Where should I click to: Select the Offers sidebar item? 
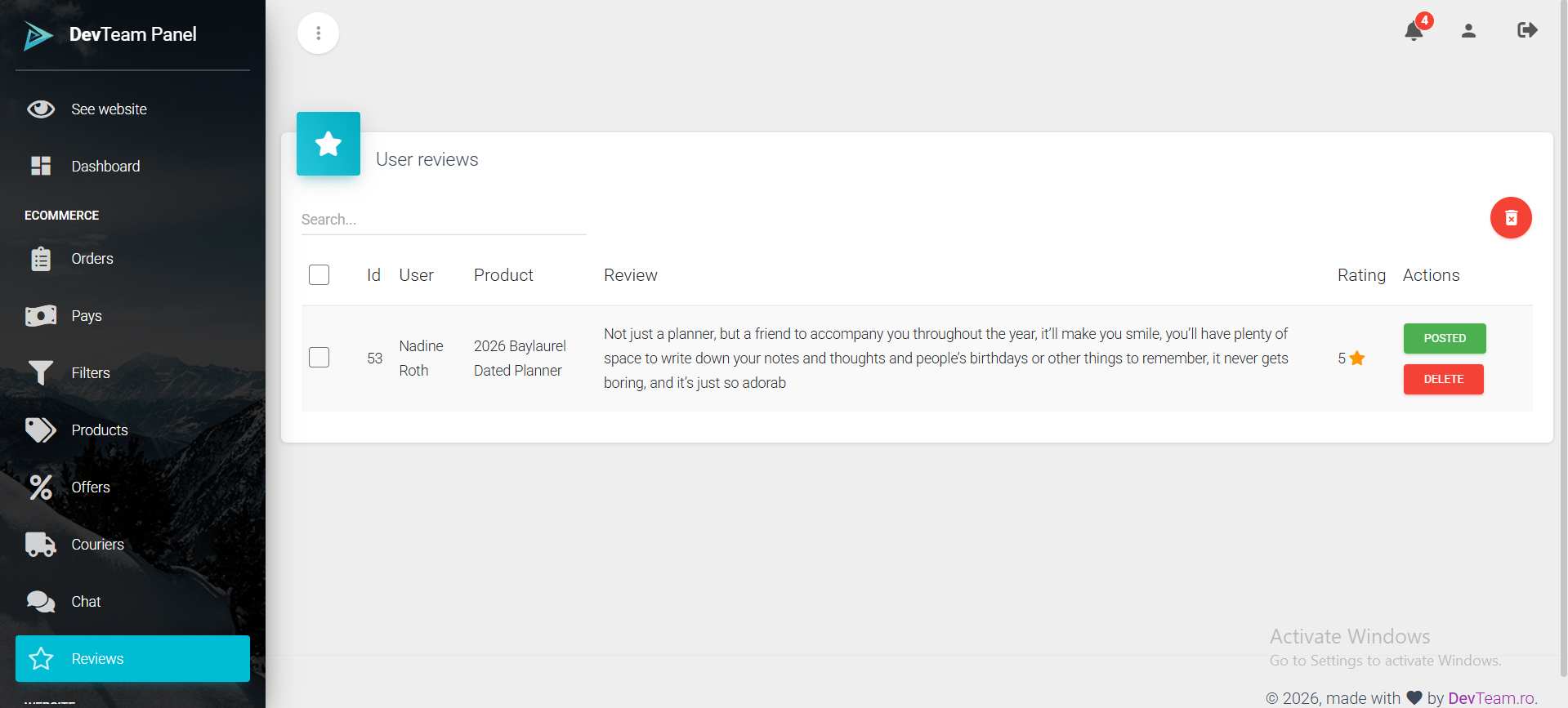90,488
